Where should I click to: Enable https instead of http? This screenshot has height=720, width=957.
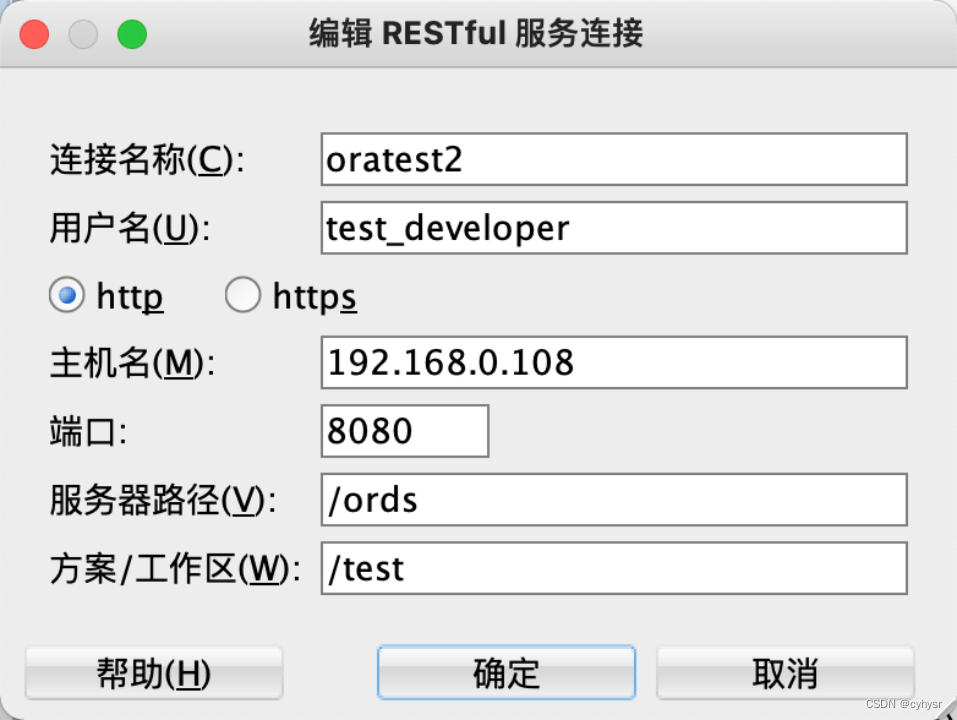tap(242, 295)
